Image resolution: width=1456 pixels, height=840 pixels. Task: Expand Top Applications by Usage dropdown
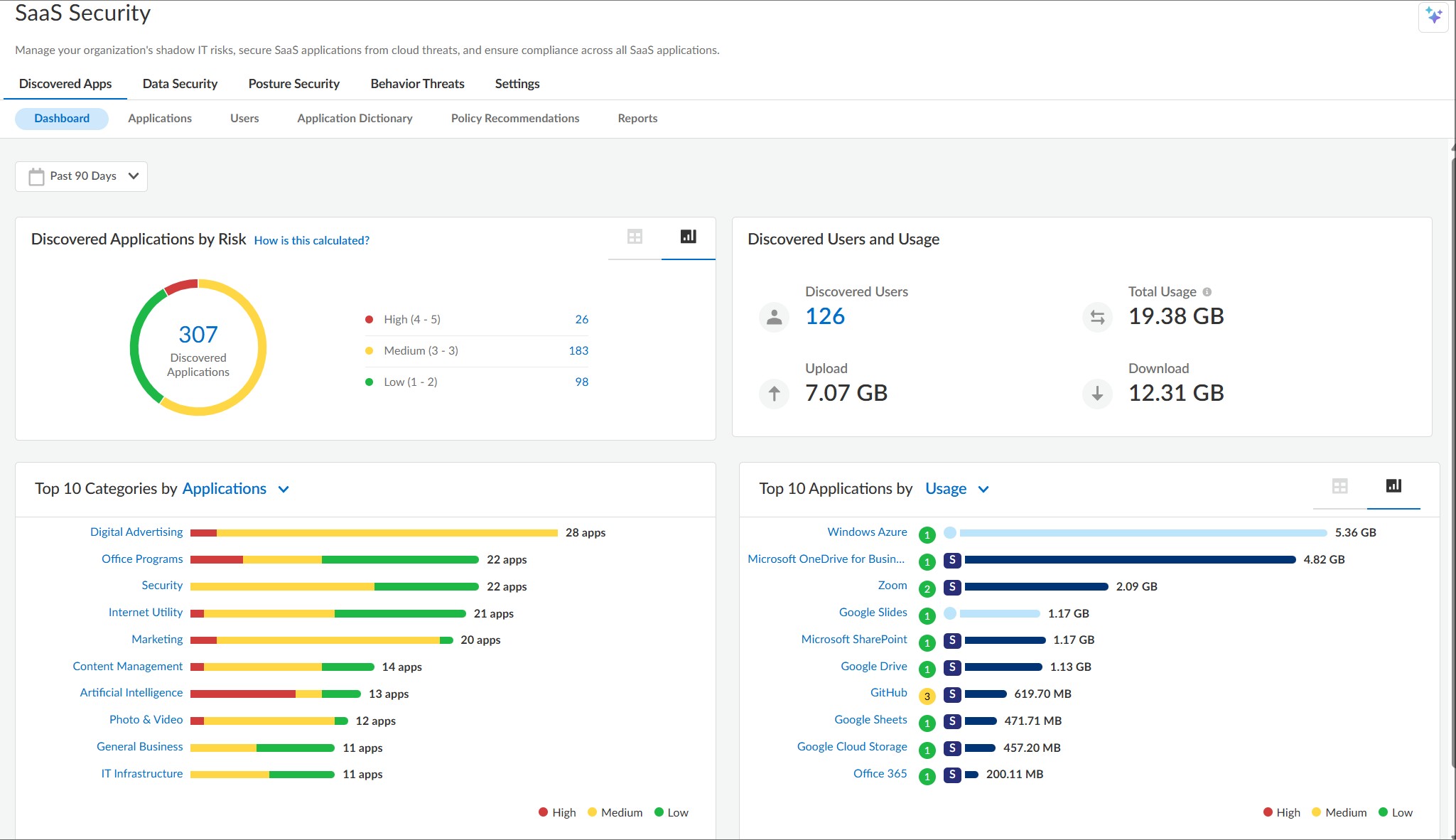[x=983, y=489]
